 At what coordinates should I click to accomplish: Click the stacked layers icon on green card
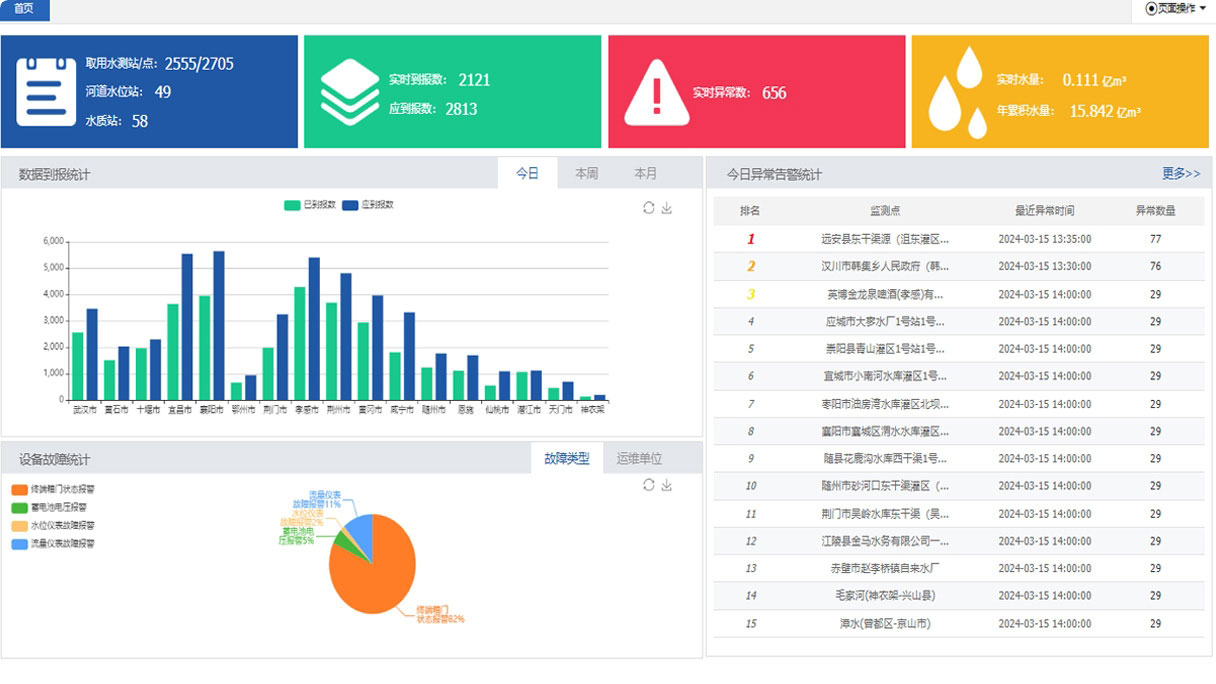point(350,92)
